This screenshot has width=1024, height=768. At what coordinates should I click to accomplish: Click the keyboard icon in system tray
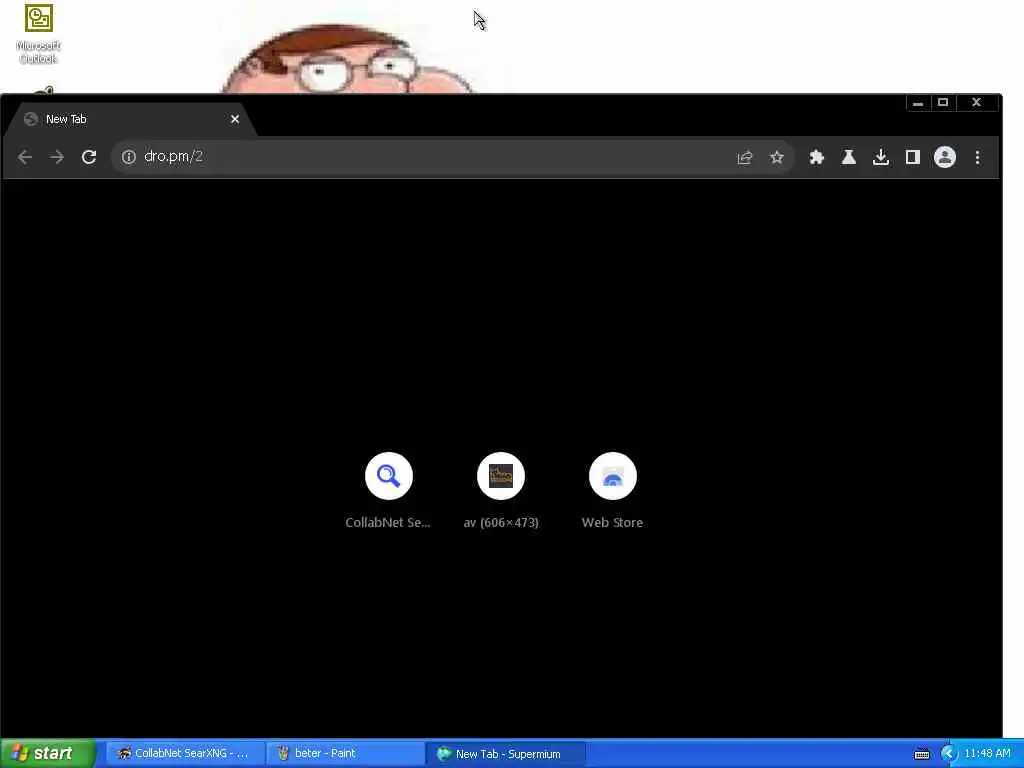tap(921, 754)
